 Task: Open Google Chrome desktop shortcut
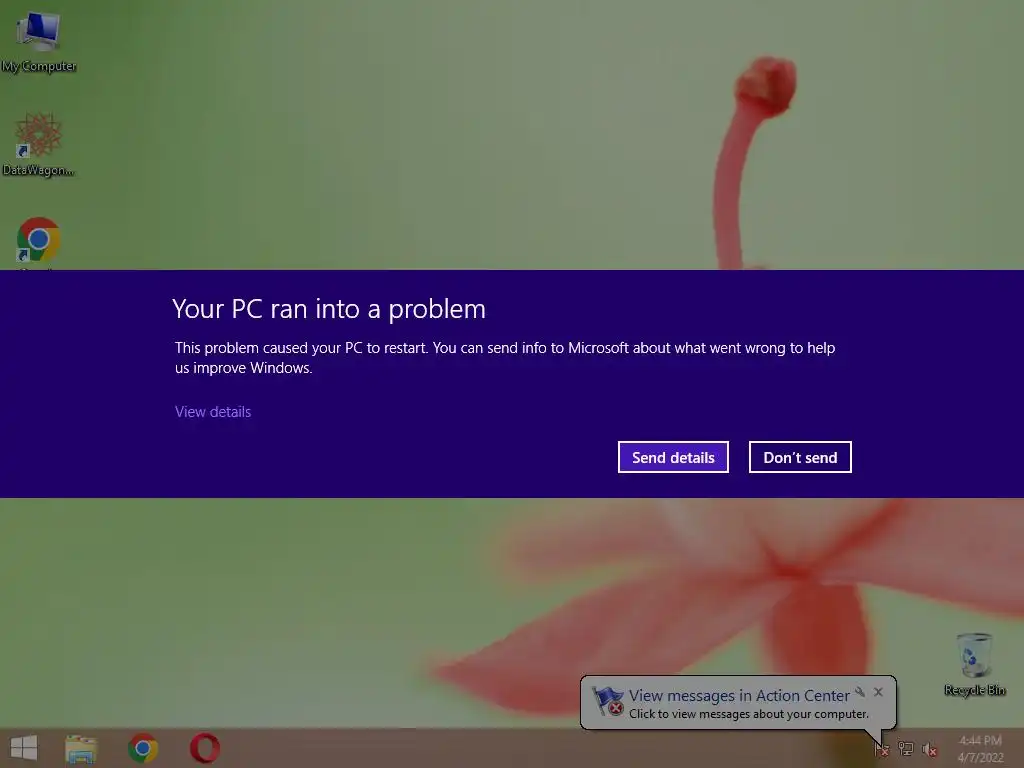pos(38,241)
